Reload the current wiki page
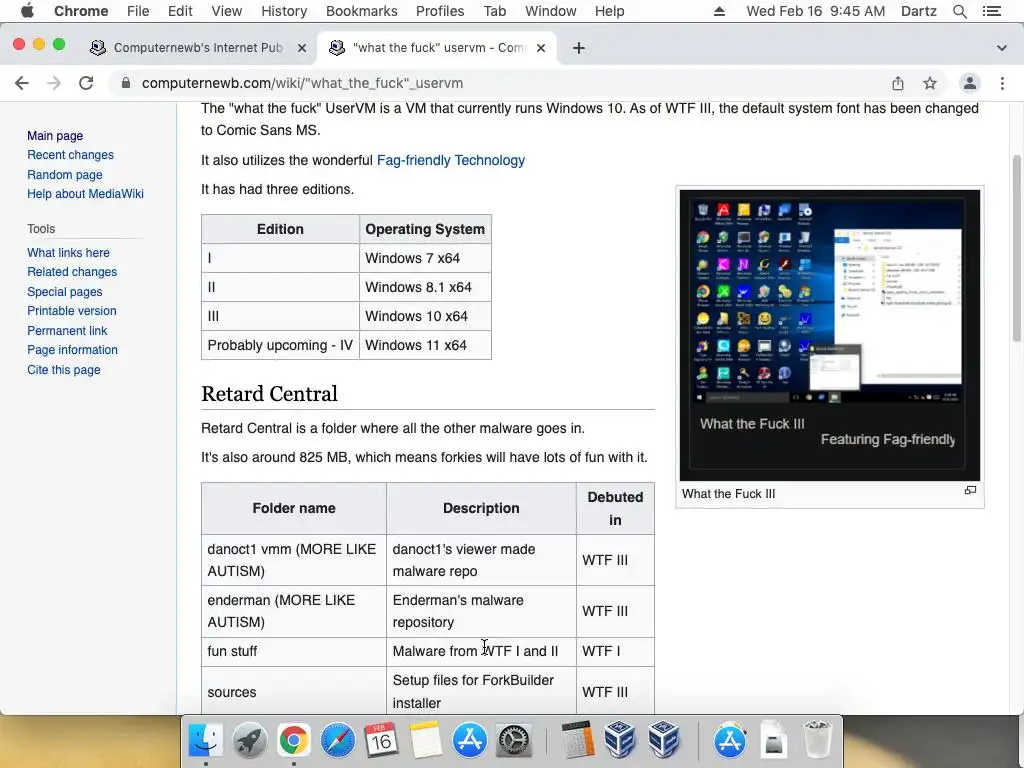This screenshot has height=768, width=1024. (86, 83)
